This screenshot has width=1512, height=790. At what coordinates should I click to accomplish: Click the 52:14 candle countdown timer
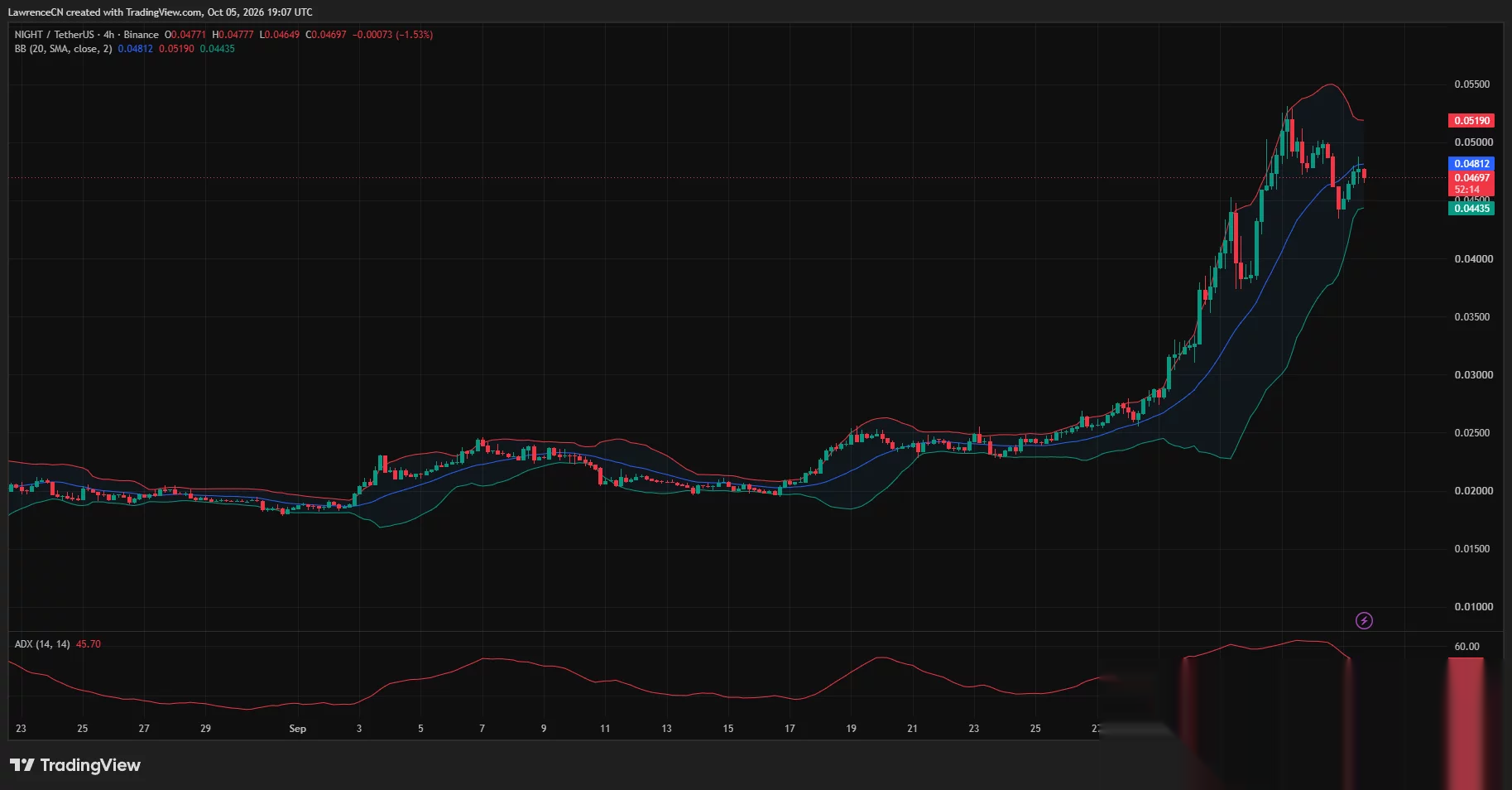coord(1466,190)
